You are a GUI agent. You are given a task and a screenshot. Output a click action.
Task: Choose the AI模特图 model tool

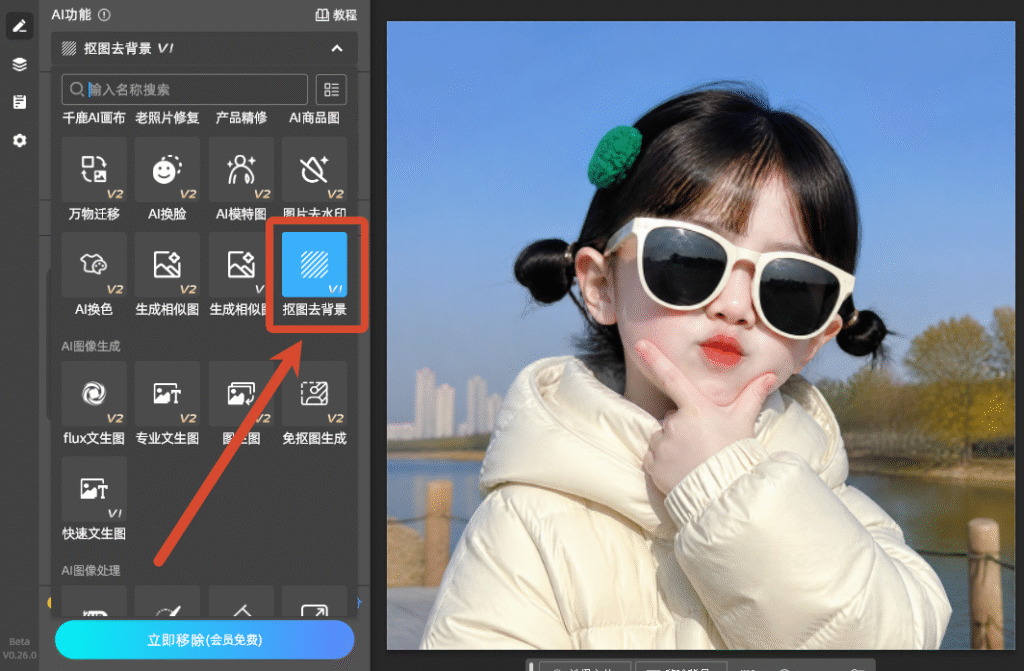tap(241, 170)
